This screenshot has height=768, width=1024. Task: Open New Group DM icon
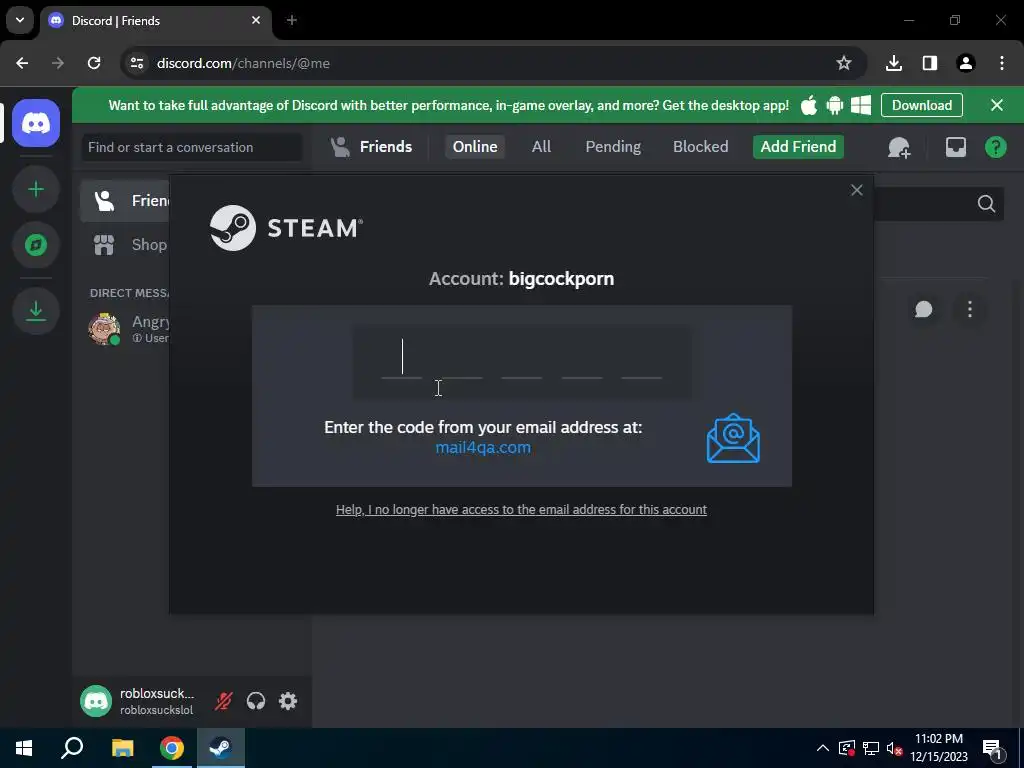[x=899, y=147]
